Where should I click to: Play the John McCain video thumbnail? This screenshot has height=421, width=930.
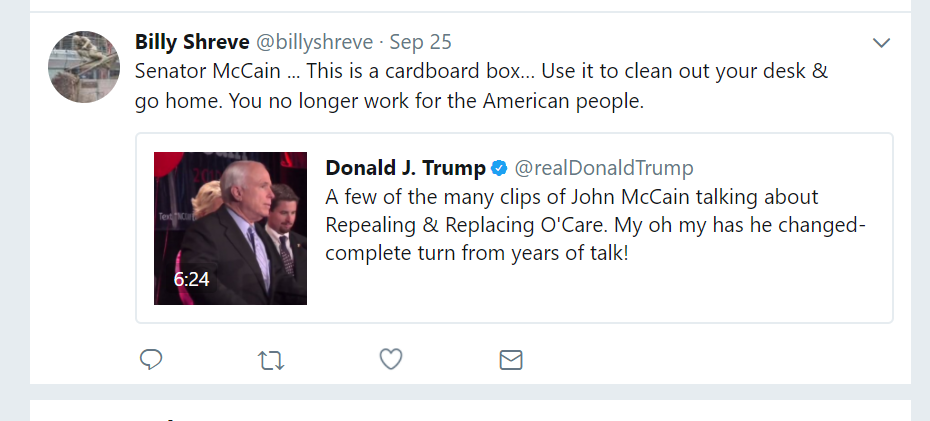(x=230, y=228)
